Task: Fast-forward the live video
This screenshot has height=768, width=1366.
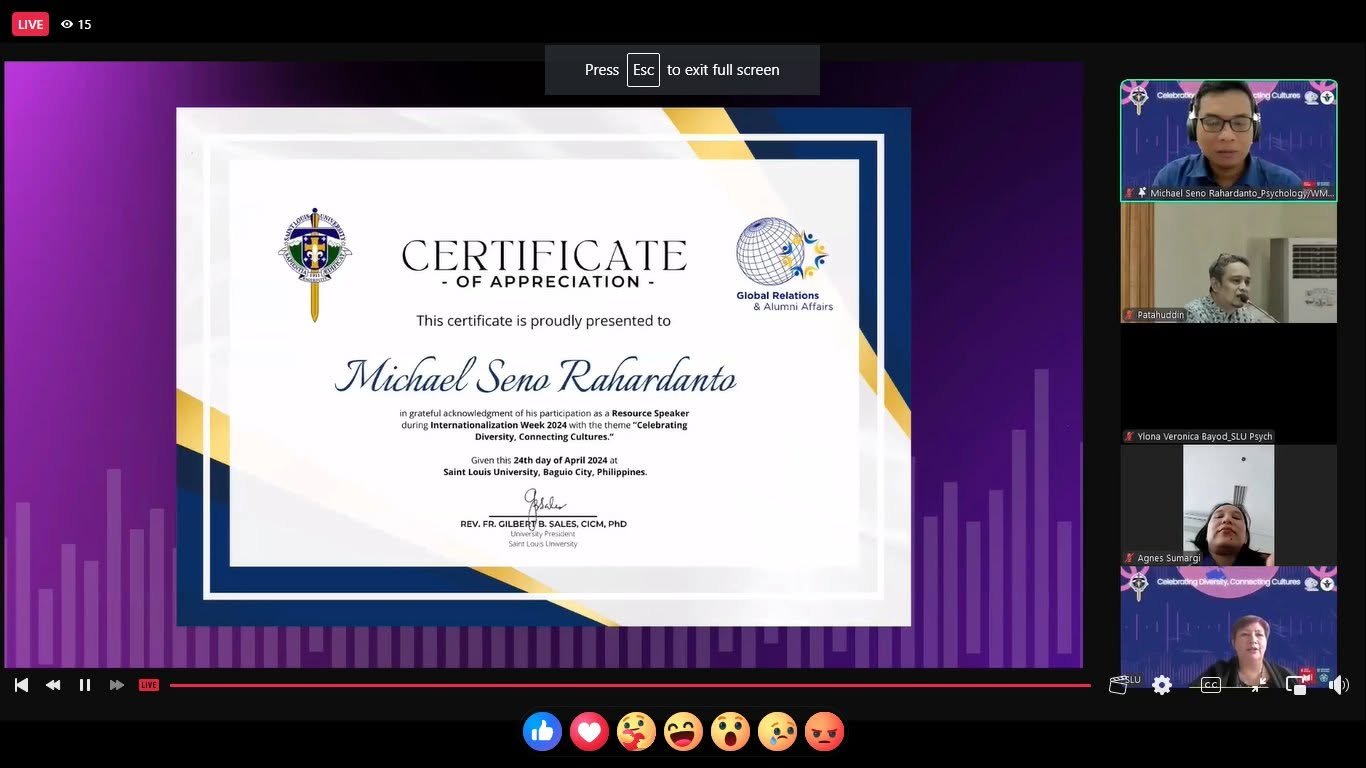Action: coord(117,685)
